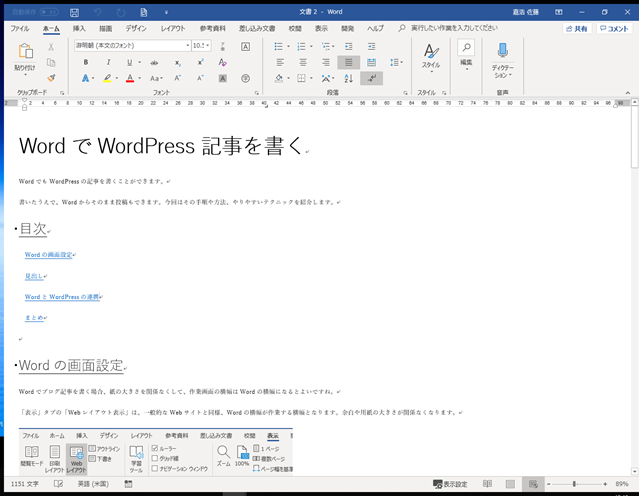Image resolution: width=639 pixels, height=496 pixels.
Task: Follow the 'Word と WordPress の連携' link
Action: point(62,297)
